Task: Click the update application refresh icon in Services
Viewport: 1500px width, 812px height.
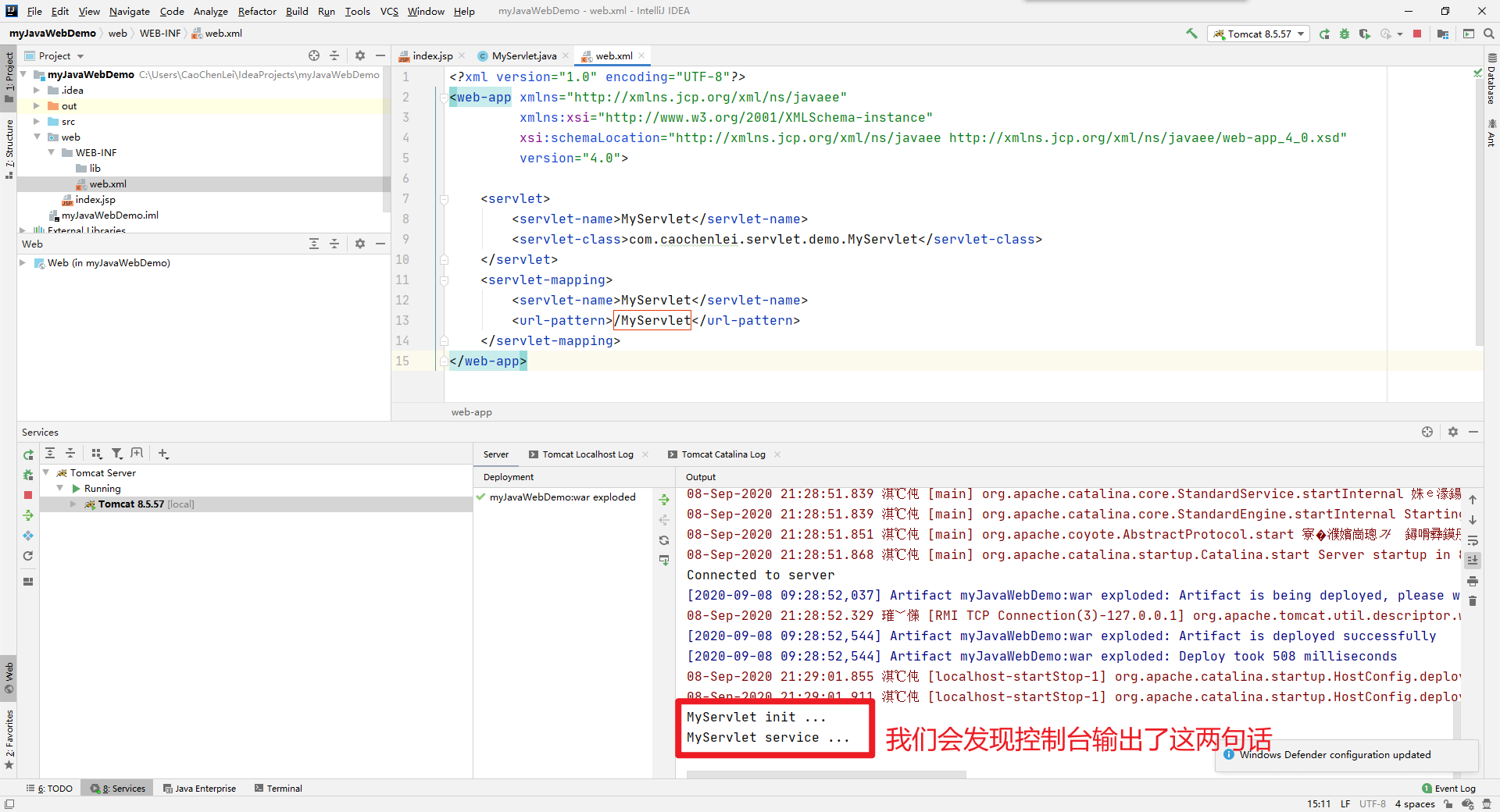Action: pos(28,556)
